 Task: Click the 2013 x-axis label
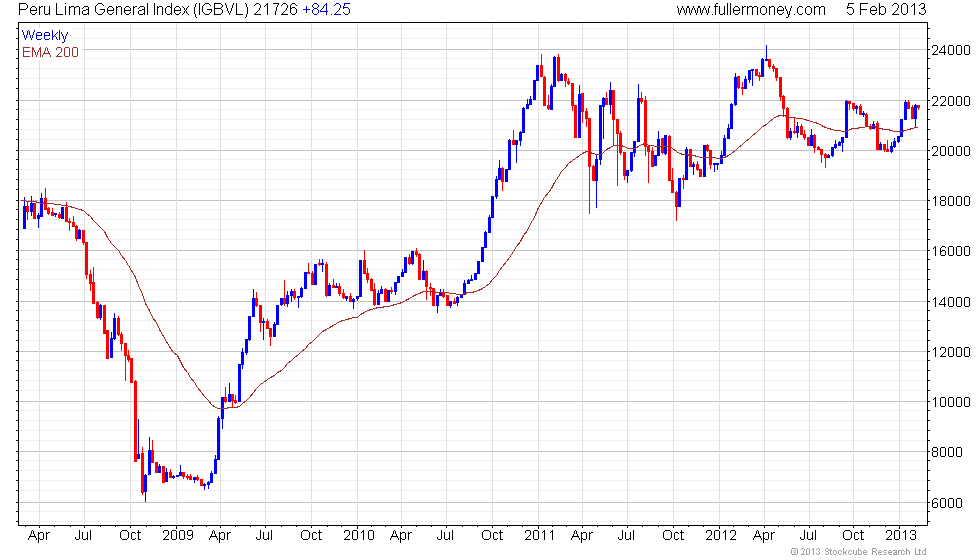901,536
